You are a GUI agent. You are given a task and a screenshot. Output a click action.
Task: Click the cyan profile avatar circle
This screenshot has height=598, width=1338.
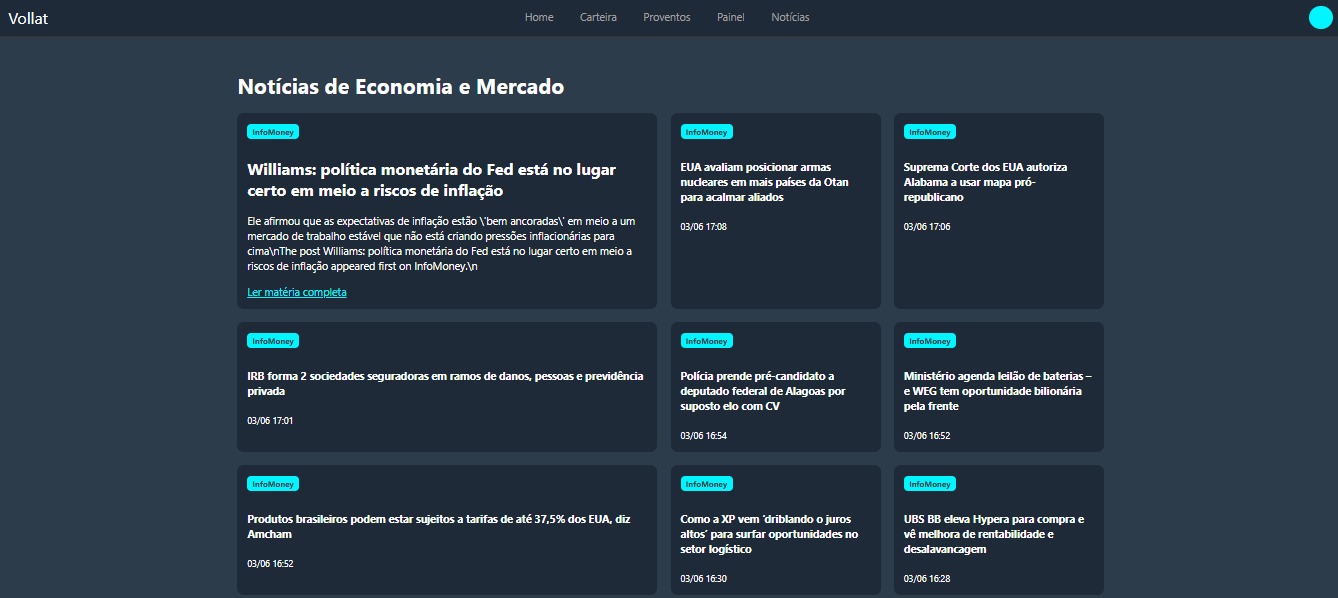point(1321,18)
